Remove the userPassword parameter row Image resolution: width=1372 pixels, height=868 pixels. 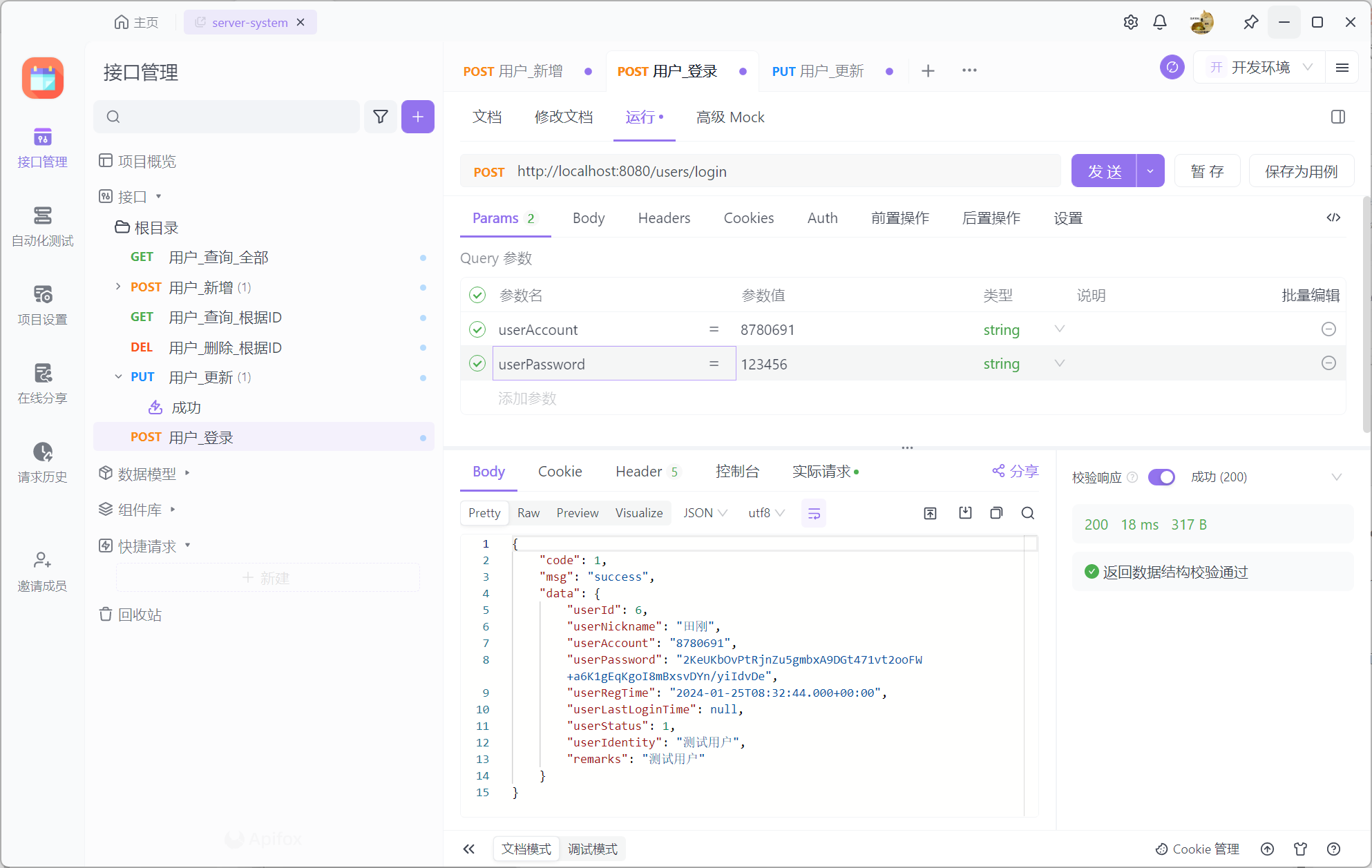point(1328,363)
